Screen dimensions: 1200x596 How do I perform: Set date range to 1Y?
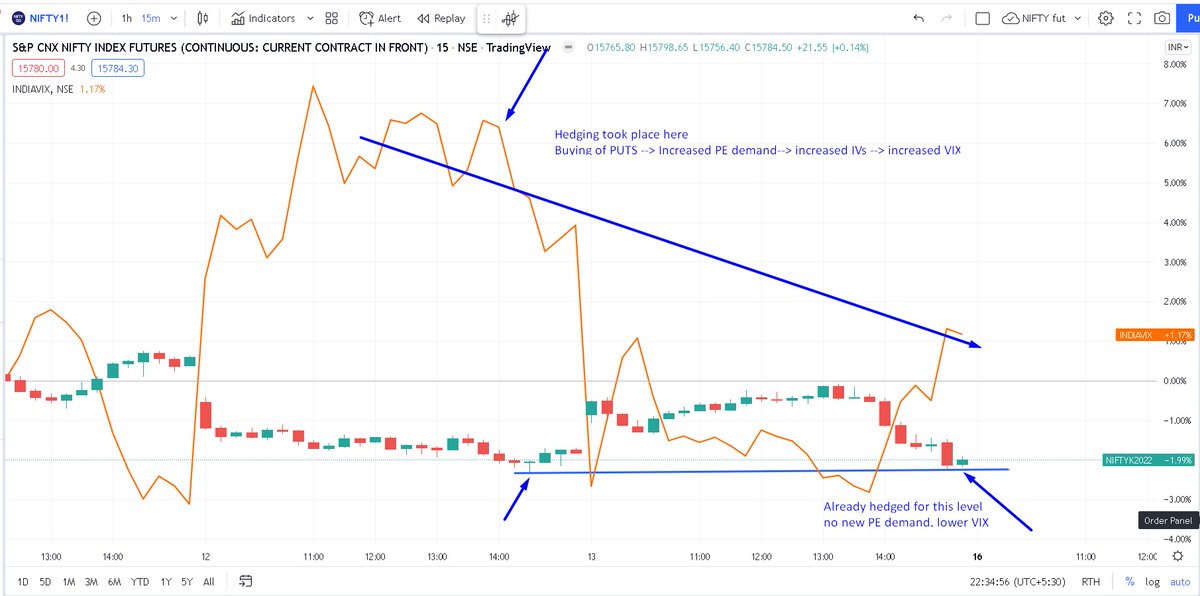pyautogui.click(x=166, y=581)
